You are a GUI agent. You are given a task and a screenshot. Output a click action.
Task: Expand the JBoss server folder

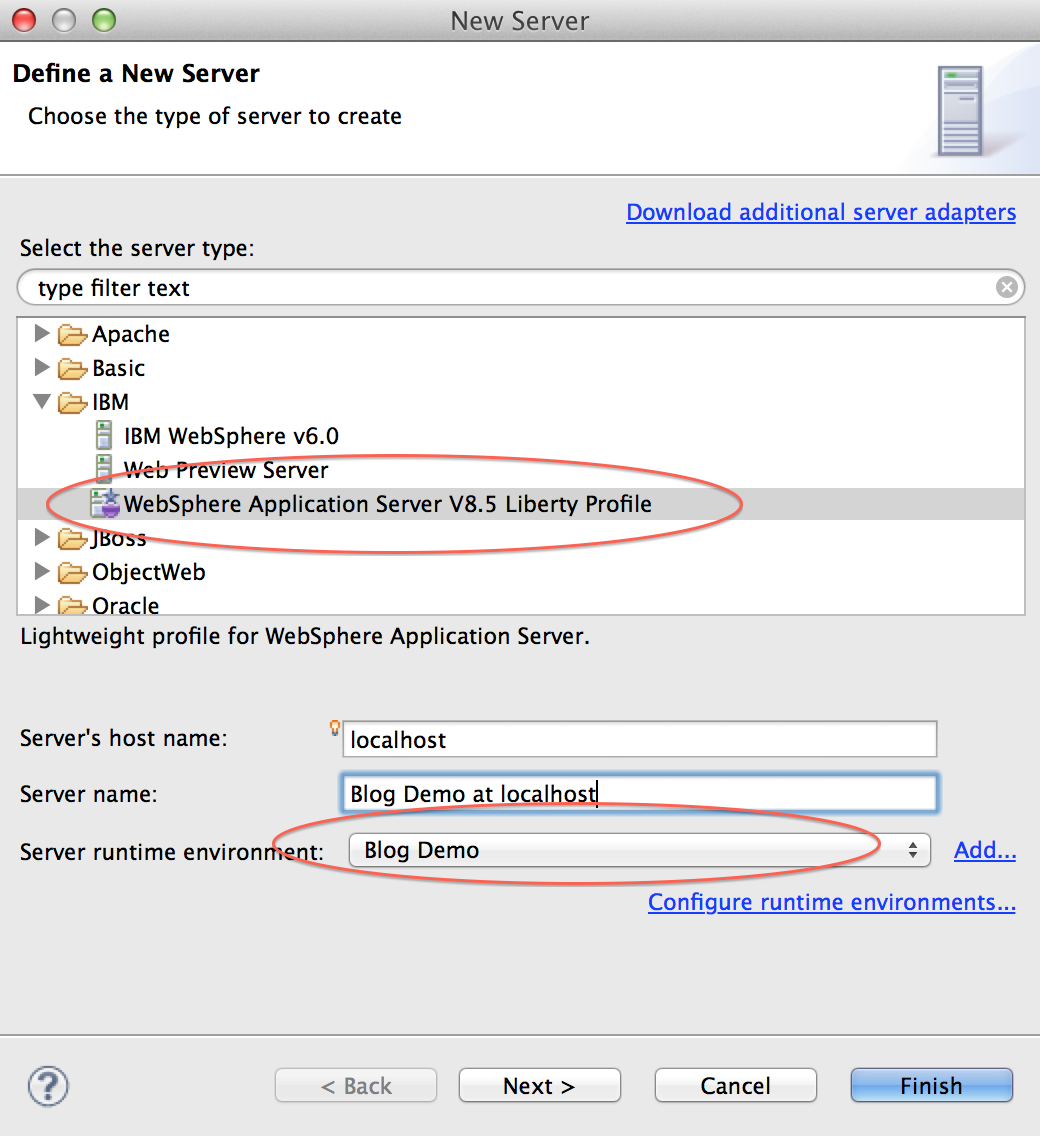click(x=42, y=538)
